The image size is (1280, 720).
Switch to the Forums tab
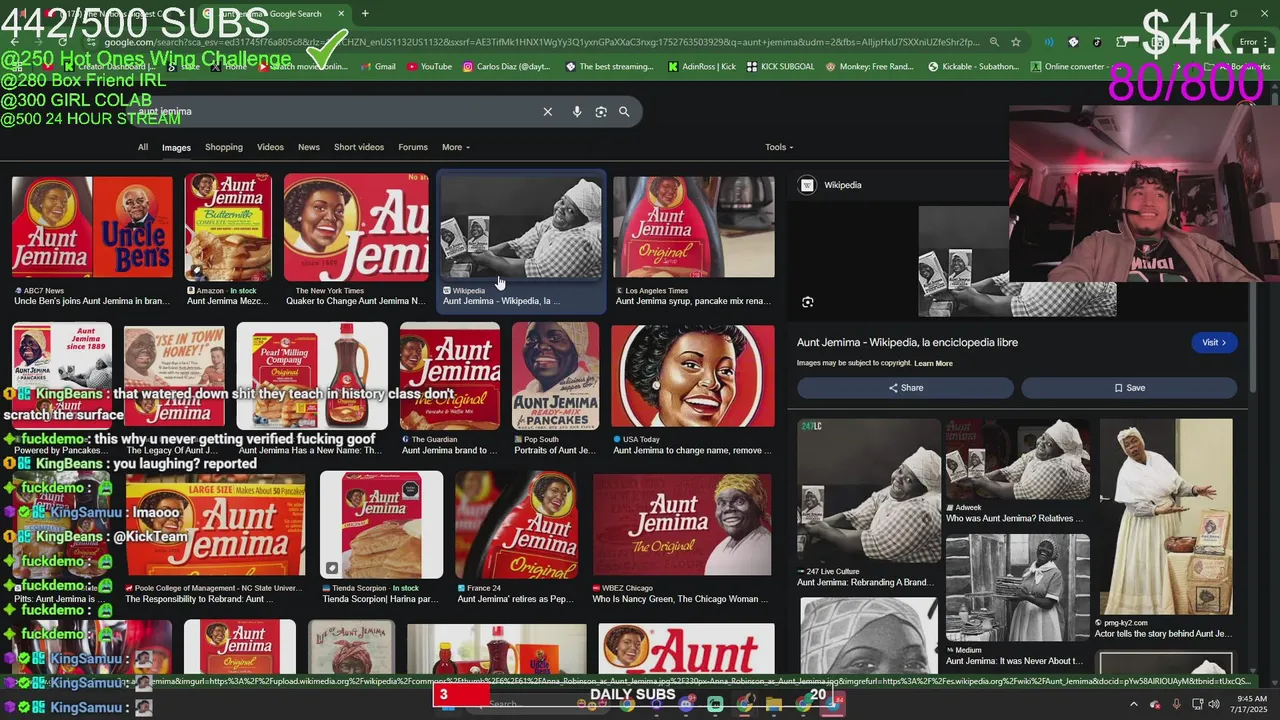coord(413,147)
